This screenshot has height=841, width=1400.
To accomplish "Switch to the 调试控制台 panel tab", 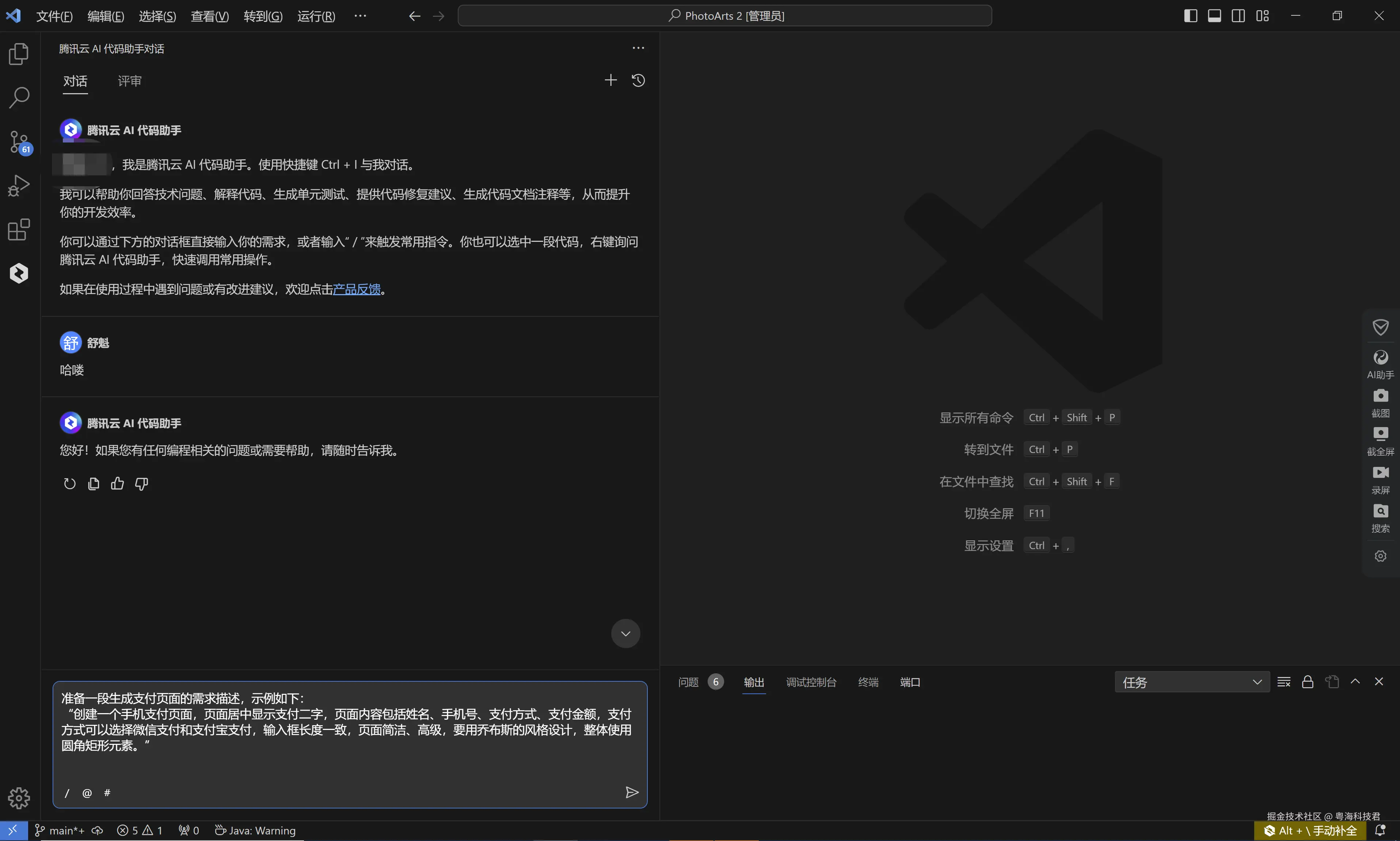I will click(x=811, y=682).
